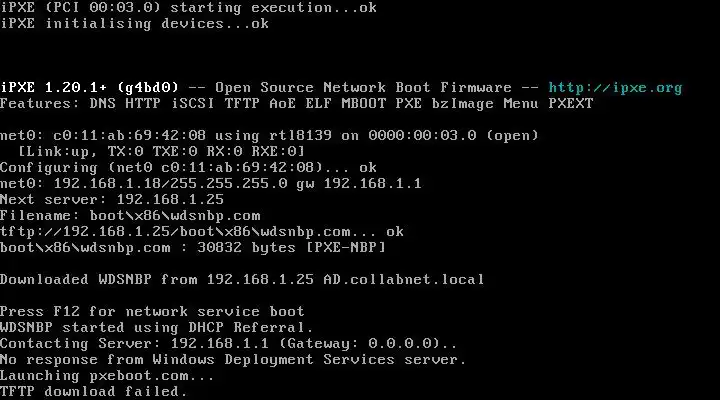Click the 'Configuring (net0' line
The image size is (720, 400).
(x=188, y=167)
